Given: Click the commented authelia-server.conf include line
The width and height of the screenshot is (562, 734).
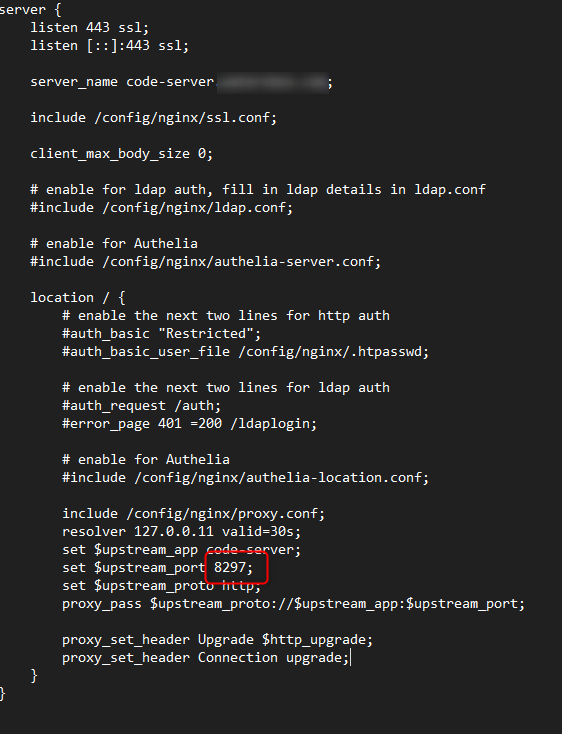Looking at the screenshot, I should (205, 261).
